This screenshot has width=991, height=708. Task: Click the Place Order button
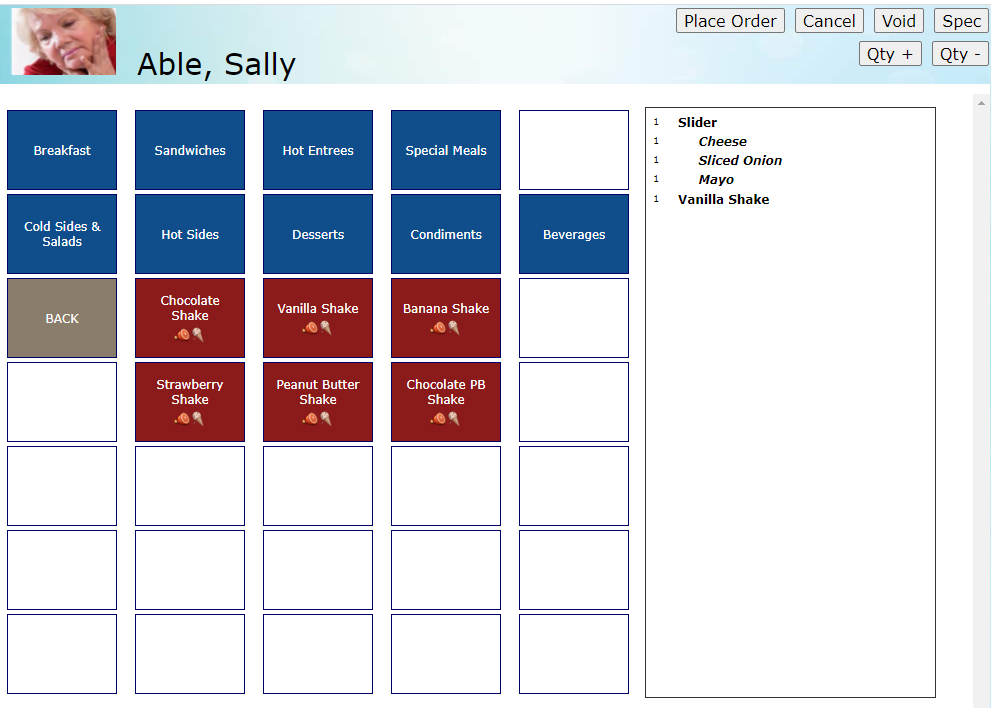(x=730, y=21)
